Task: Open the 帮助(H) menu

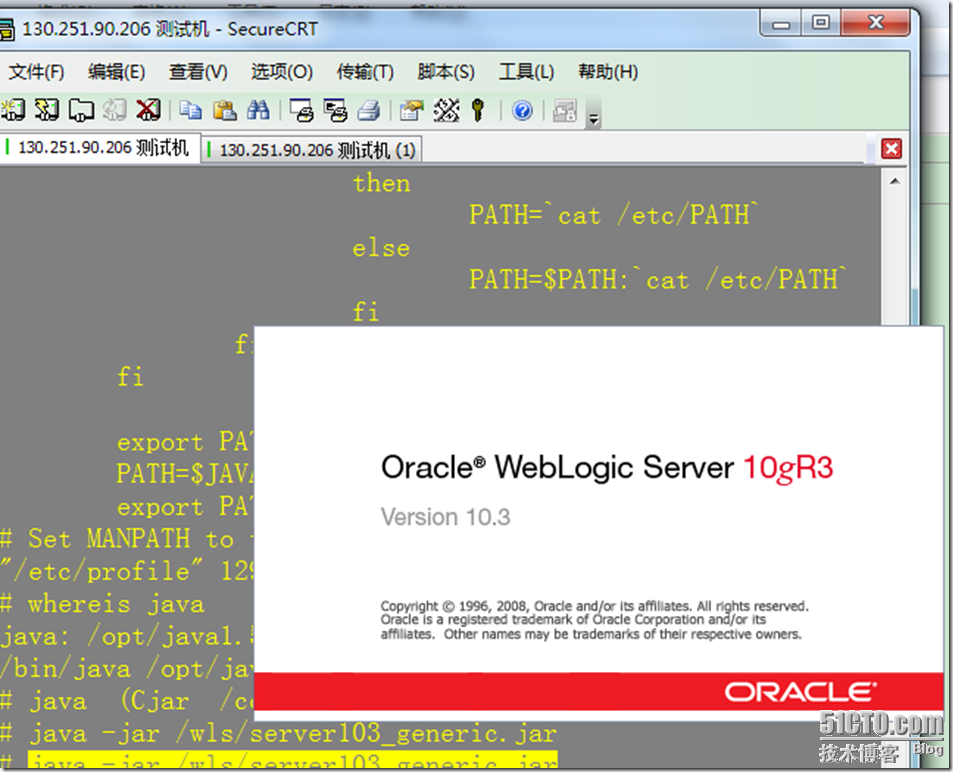Action: click(608, 72)
